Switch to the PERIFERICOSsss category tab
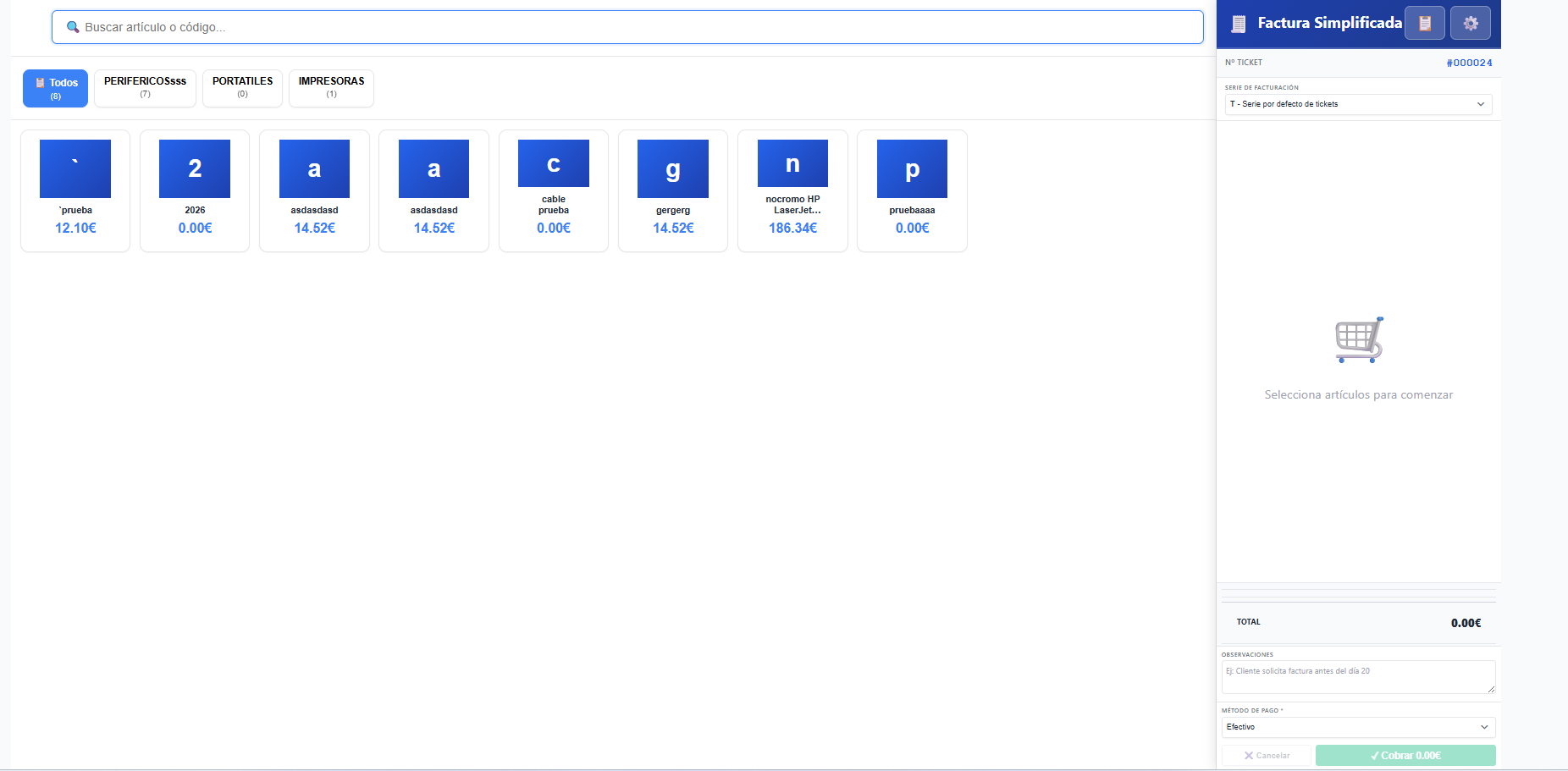This screenshot has height=771, width=1568. [x=145, y=88]
